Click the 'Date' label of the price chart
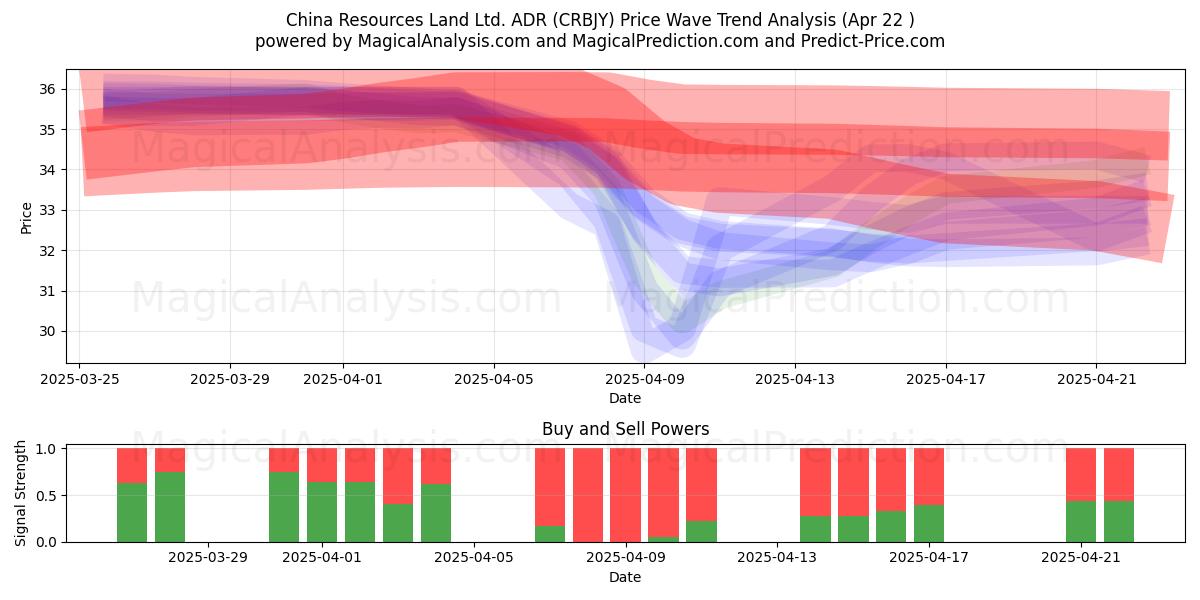1200x600 pixels. [625, 398]
